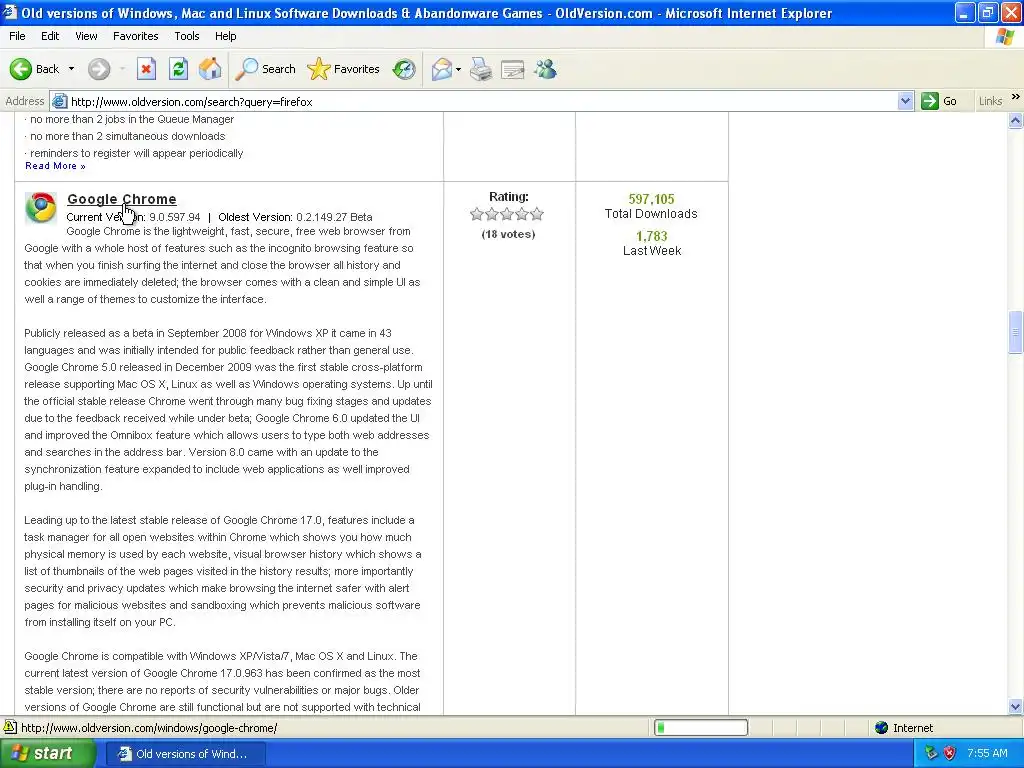Stop page loading with red X icon
Image resolution: width=1024 pixels, height=768 pixels.
point(146,69)
